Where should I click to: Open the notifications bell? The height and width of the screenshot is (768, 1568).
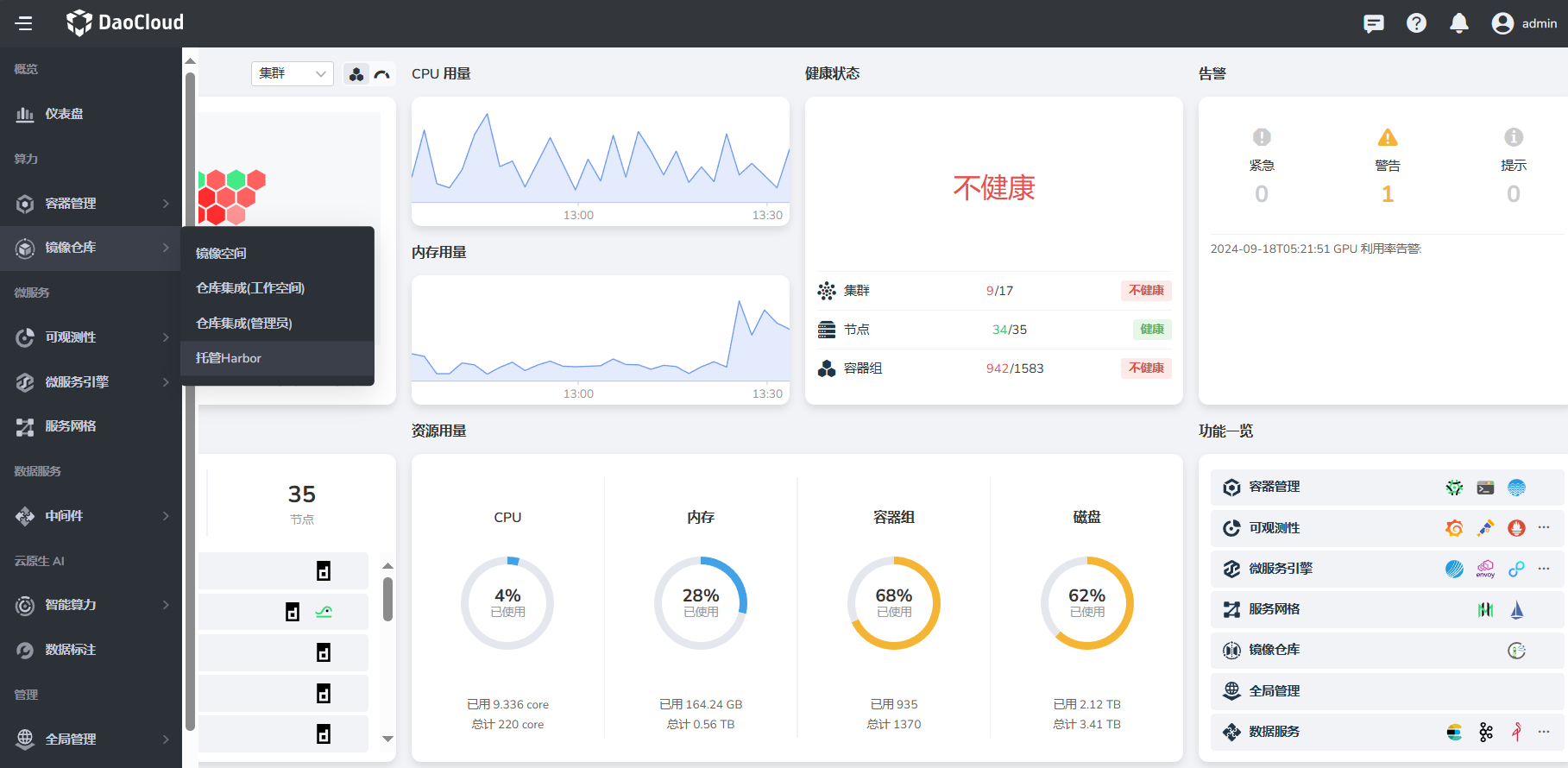tap(1458, 23)
